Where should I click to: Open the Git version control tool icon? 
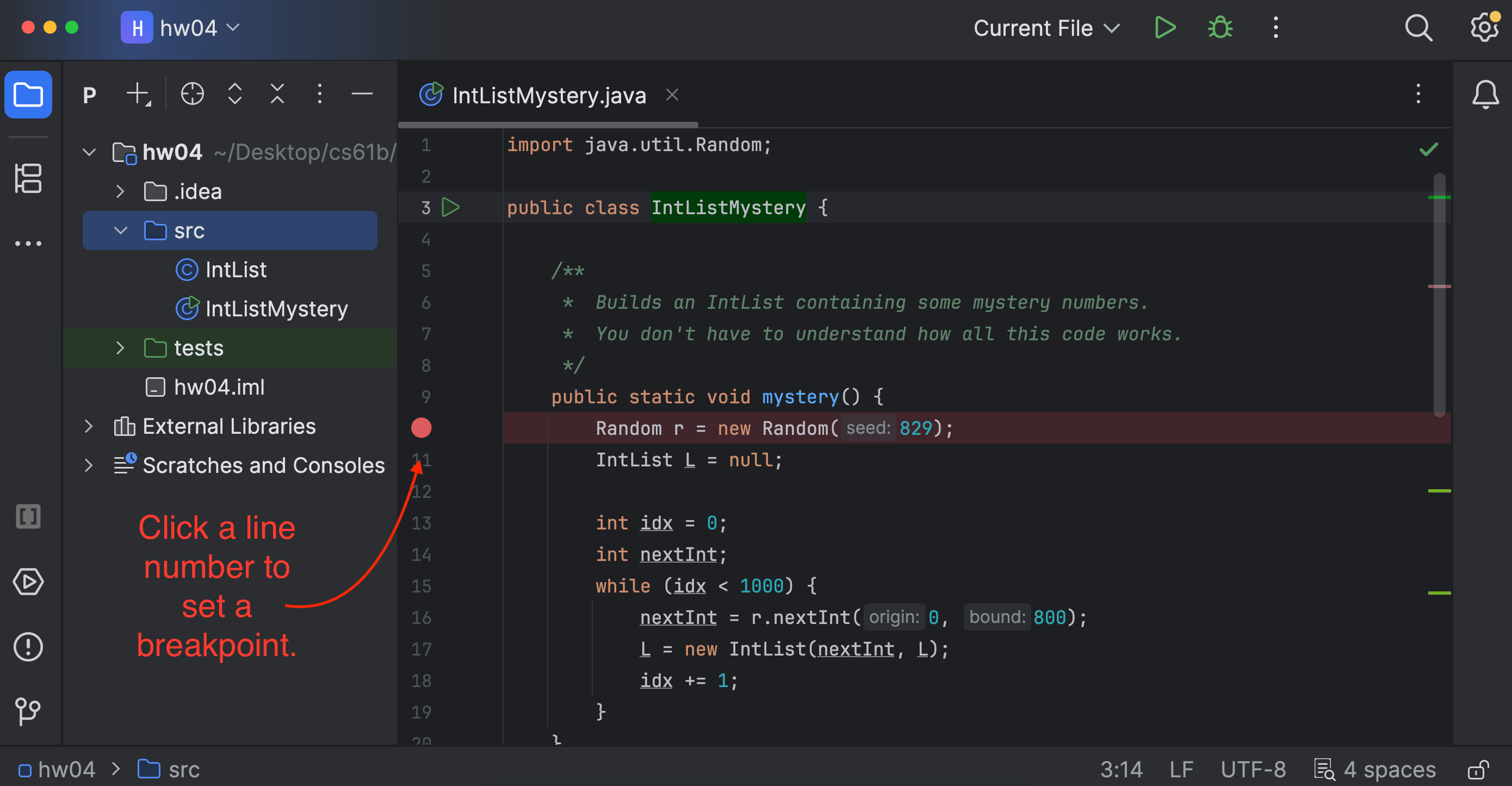28,712
